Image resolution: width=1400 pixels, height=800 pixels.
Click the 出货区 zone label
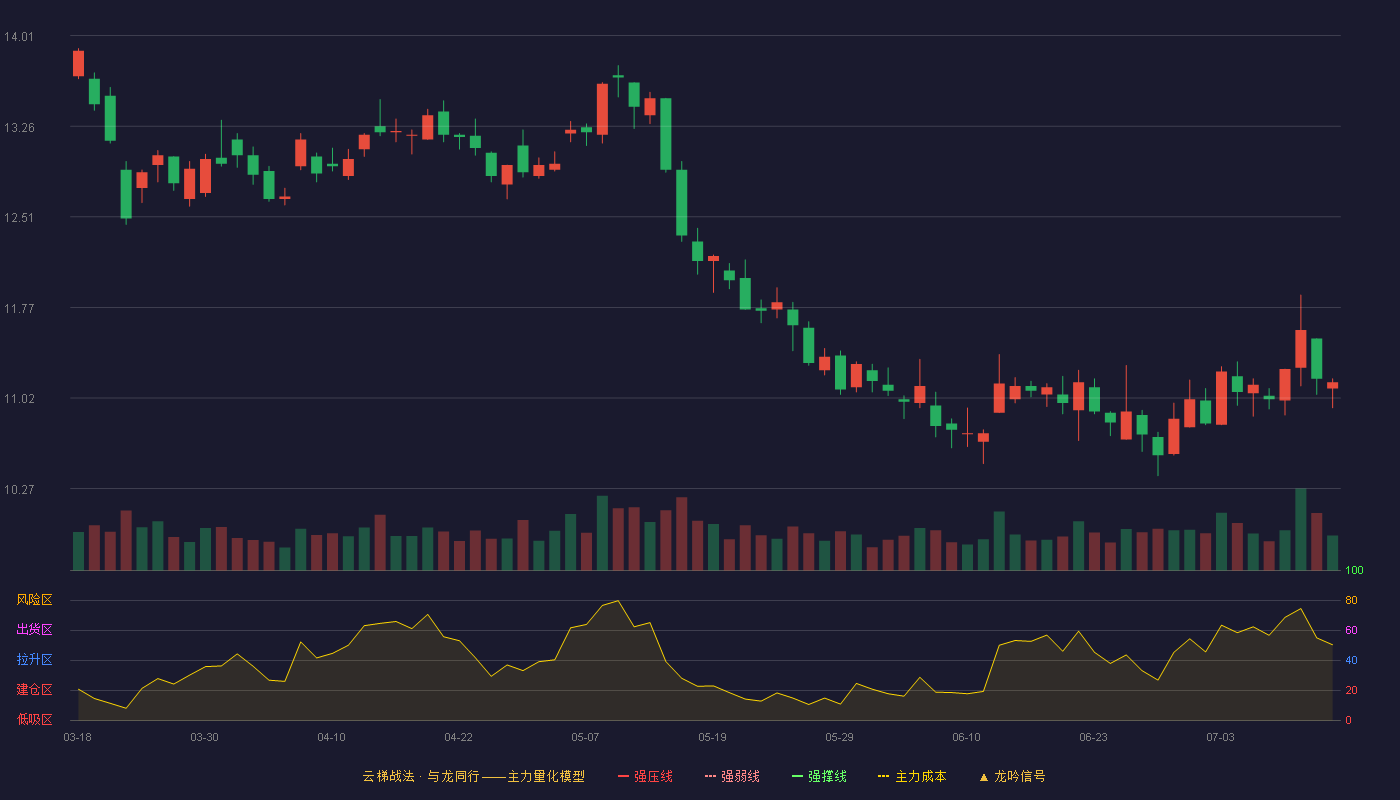pos(34,630)
